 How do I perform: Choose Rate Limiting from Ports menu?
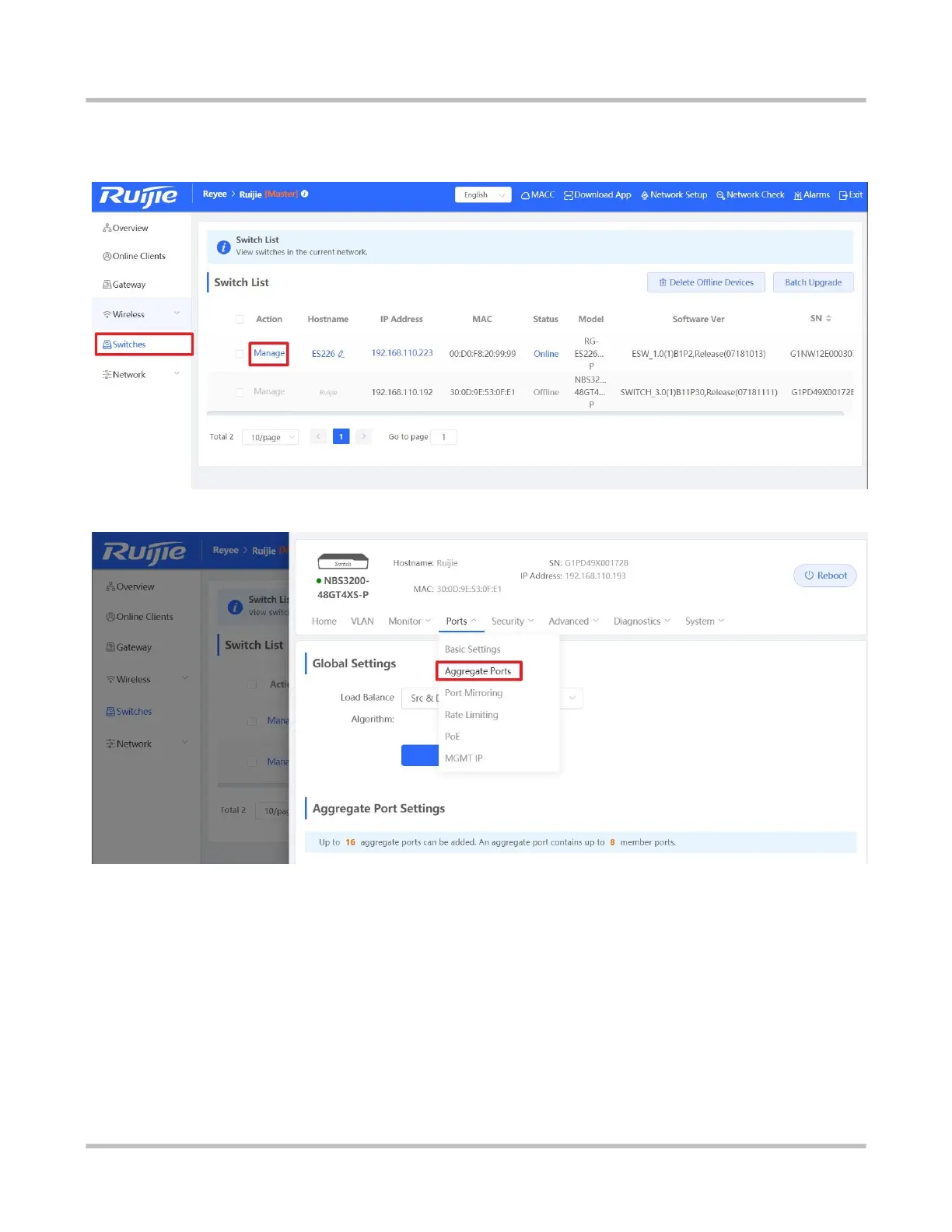click(471, 715)
